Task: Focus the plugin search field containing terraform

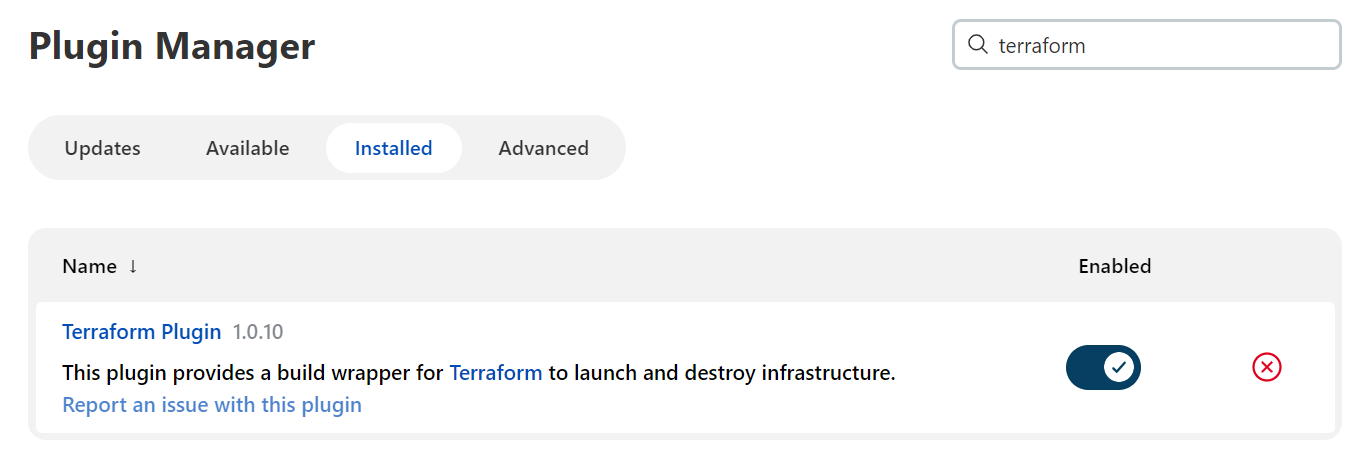Action: [1160, 45]
